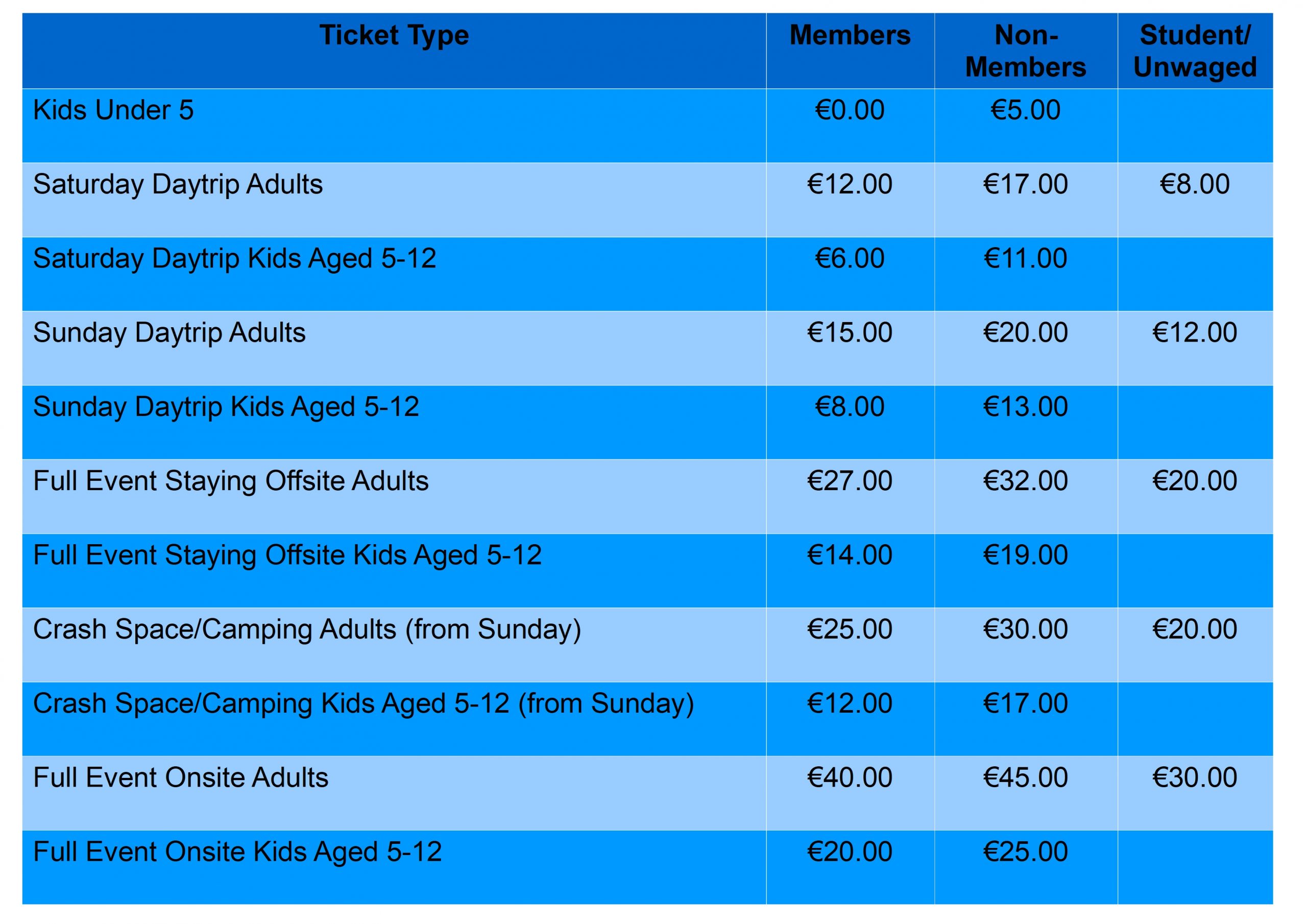
Task: Select the Members column header
Action: [x=850, y=35]
